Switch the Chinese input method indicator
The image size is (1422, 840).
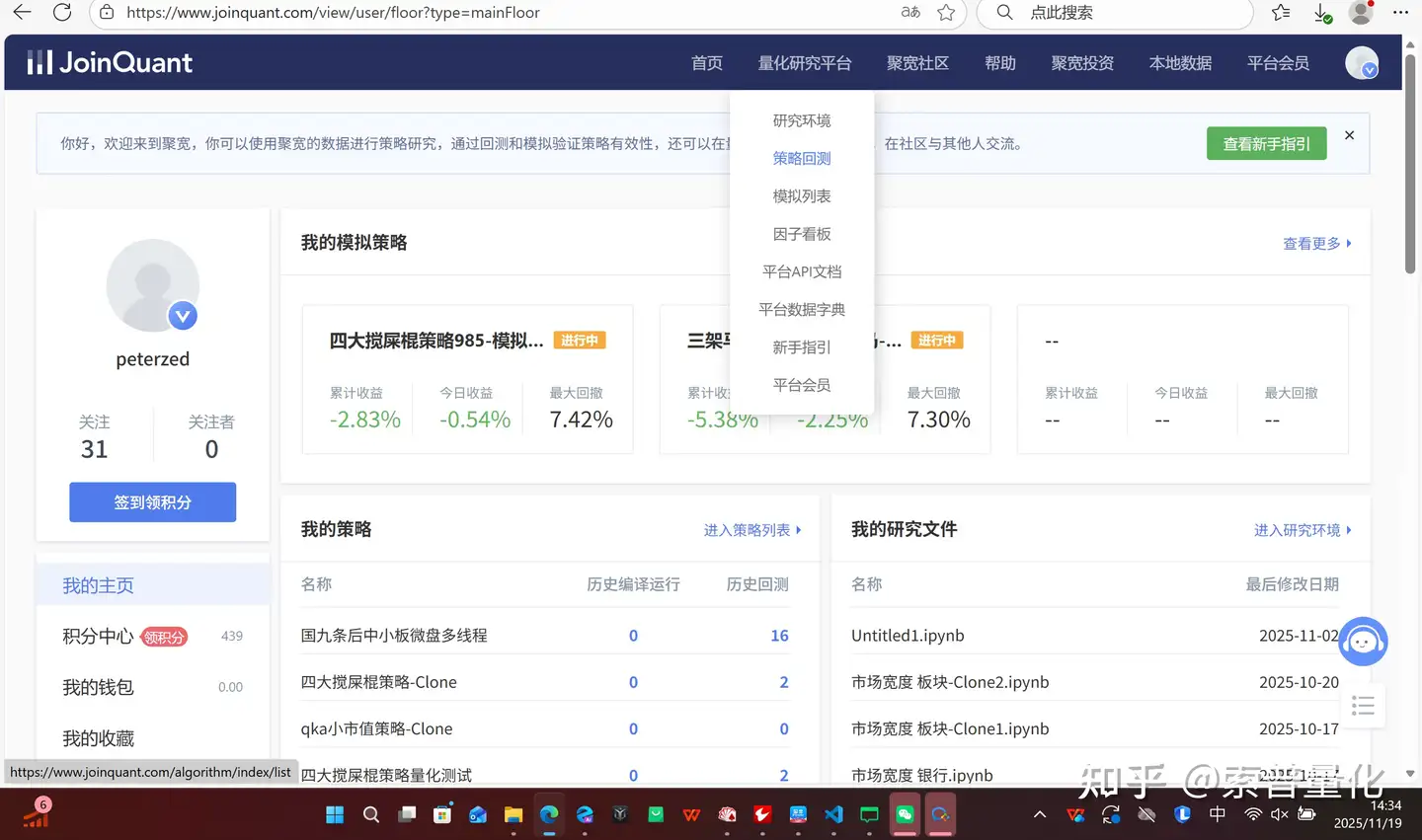coord(1218,814)
